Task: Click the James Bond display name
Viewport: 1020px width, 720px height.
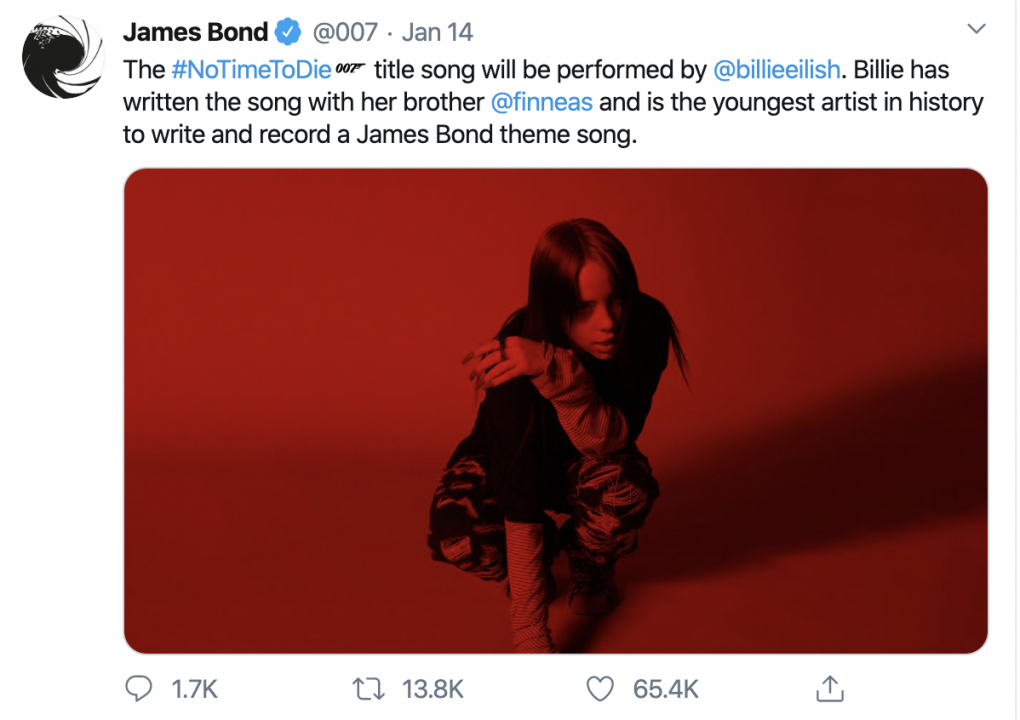Action: click(x=195, y=32)
